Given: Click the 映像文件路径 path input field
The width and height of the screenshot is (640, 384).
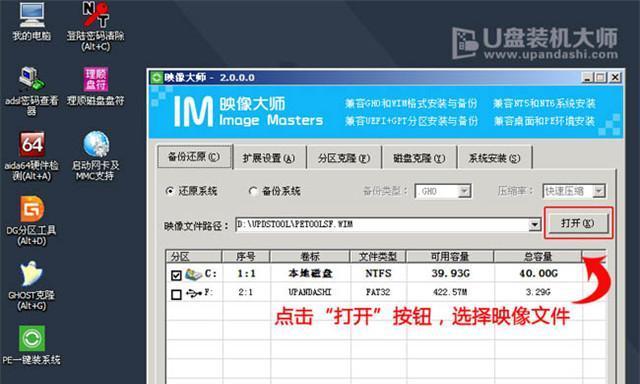Looking at the screenshot, I should point(382,224).
